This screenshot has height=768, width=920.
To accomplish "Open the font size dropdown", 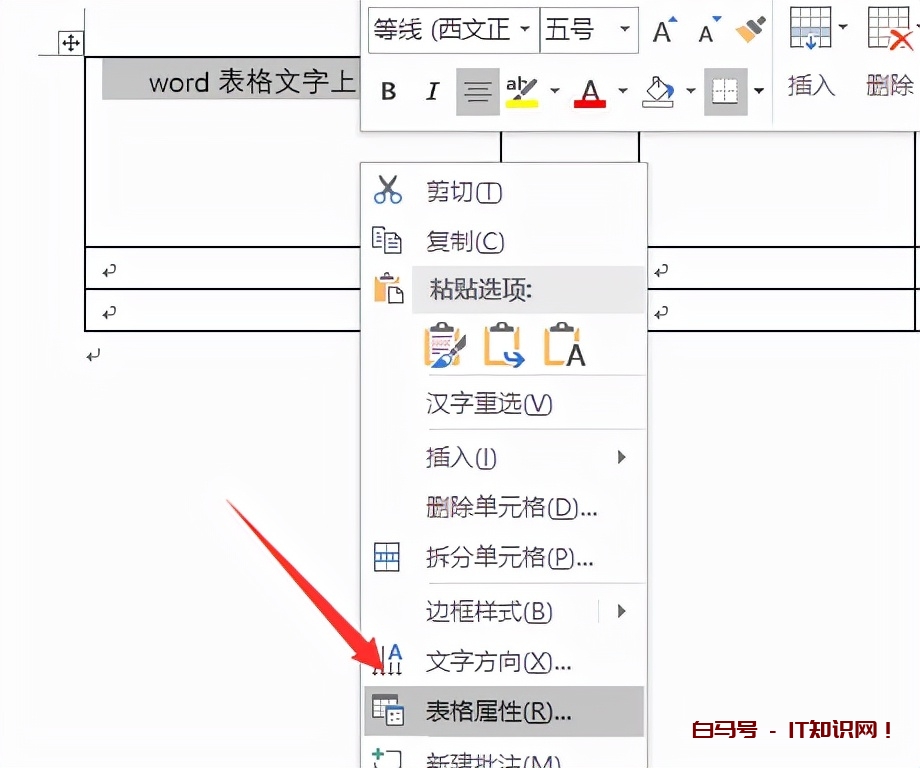I will click(x=625, y=30).
